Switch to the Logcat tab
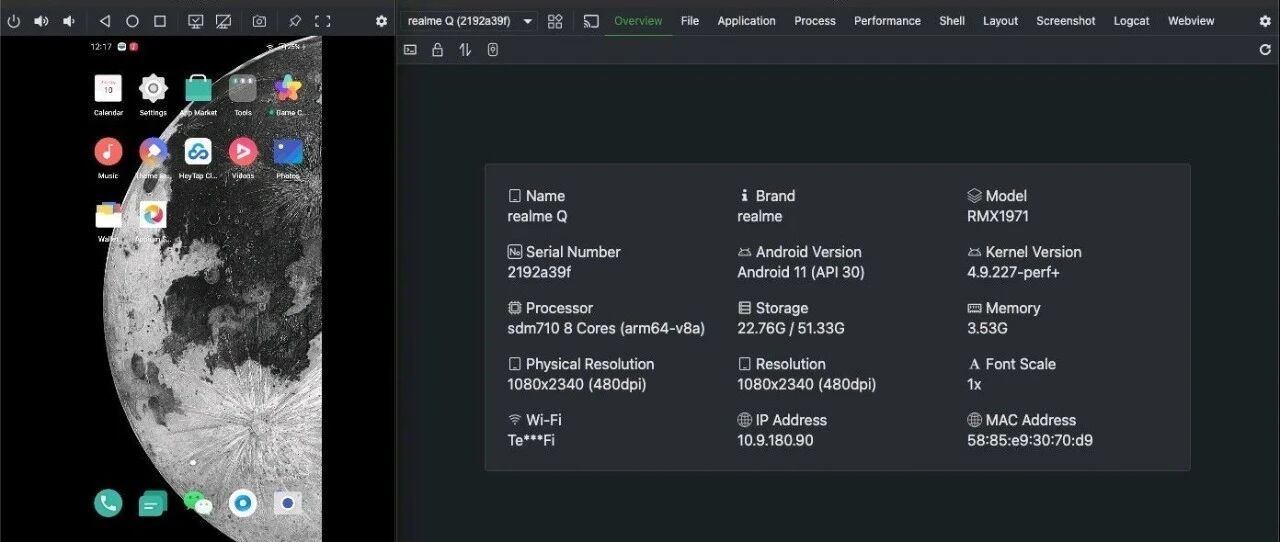The width and height of the screenshot is (1280, 542). (1131, 21)
